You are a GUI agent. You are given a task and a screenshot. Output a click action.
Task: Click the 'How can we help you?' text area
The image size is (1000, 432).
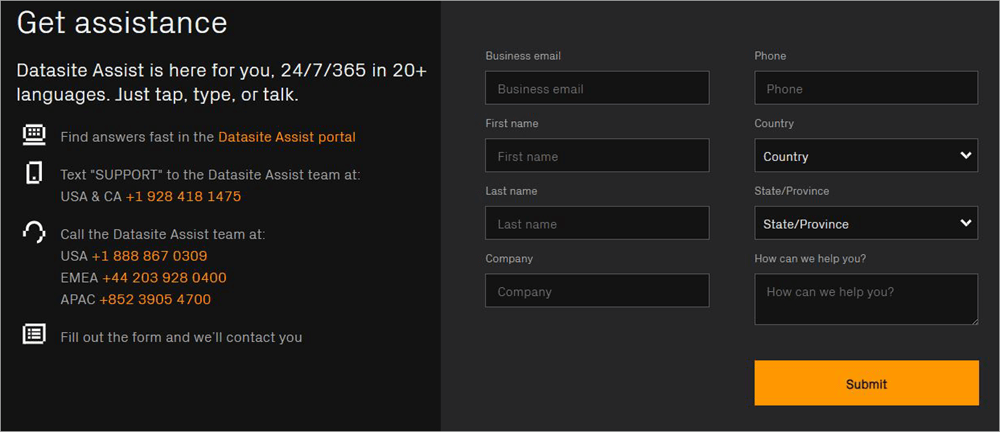[x=865, y=299]
